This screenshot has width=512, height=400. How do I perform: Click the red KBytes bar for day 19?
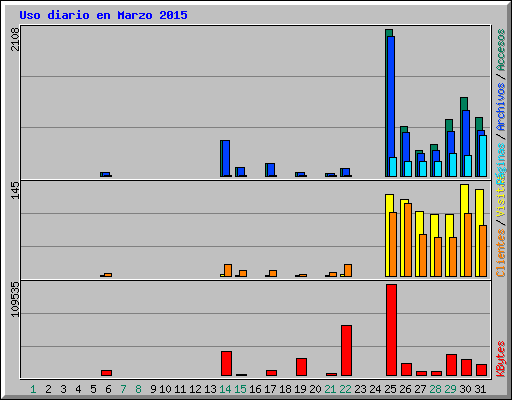(301, 367)
